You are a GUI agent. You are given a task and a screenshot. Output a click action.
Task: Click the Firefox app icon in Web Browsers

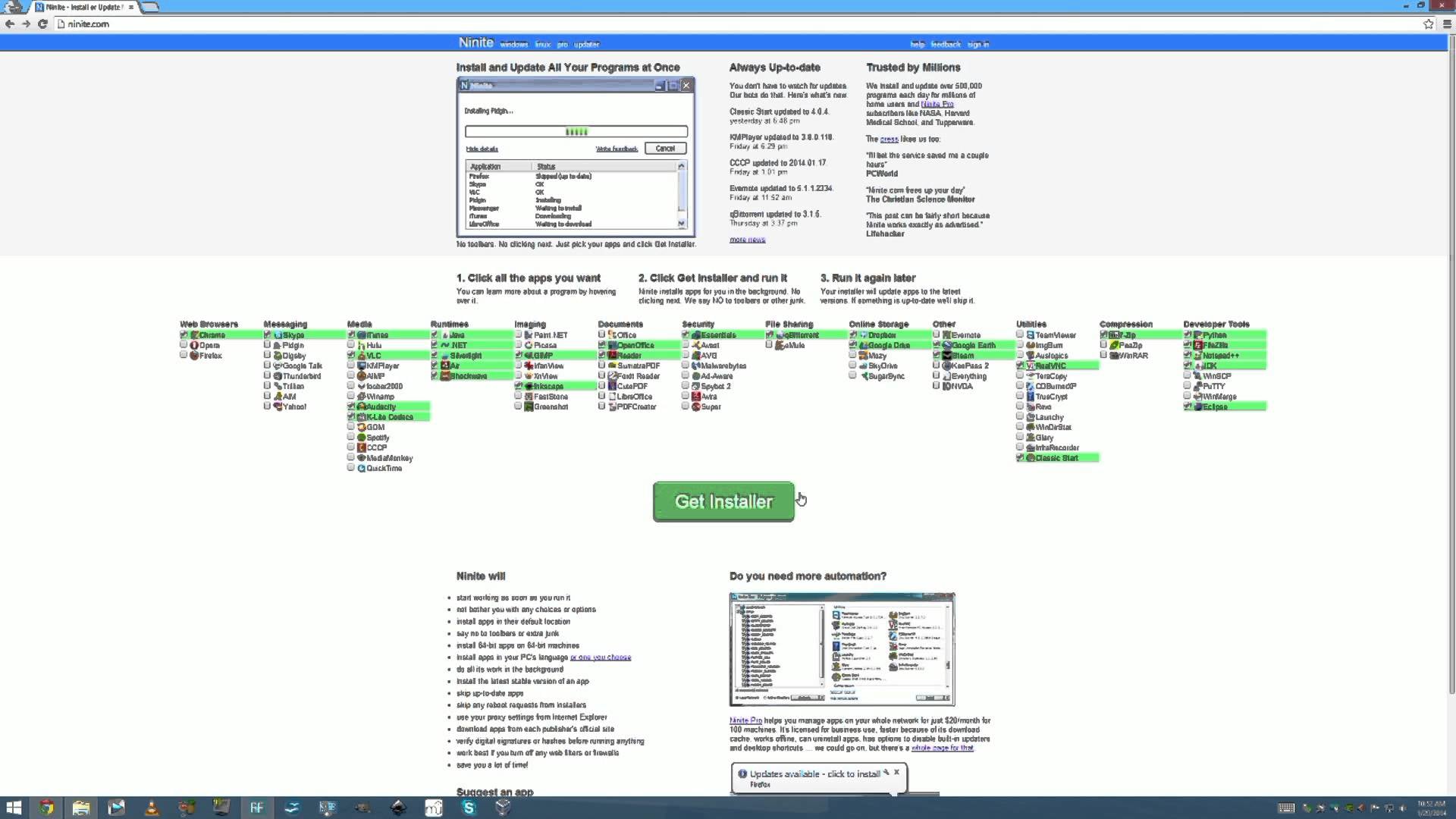[194, 356]
